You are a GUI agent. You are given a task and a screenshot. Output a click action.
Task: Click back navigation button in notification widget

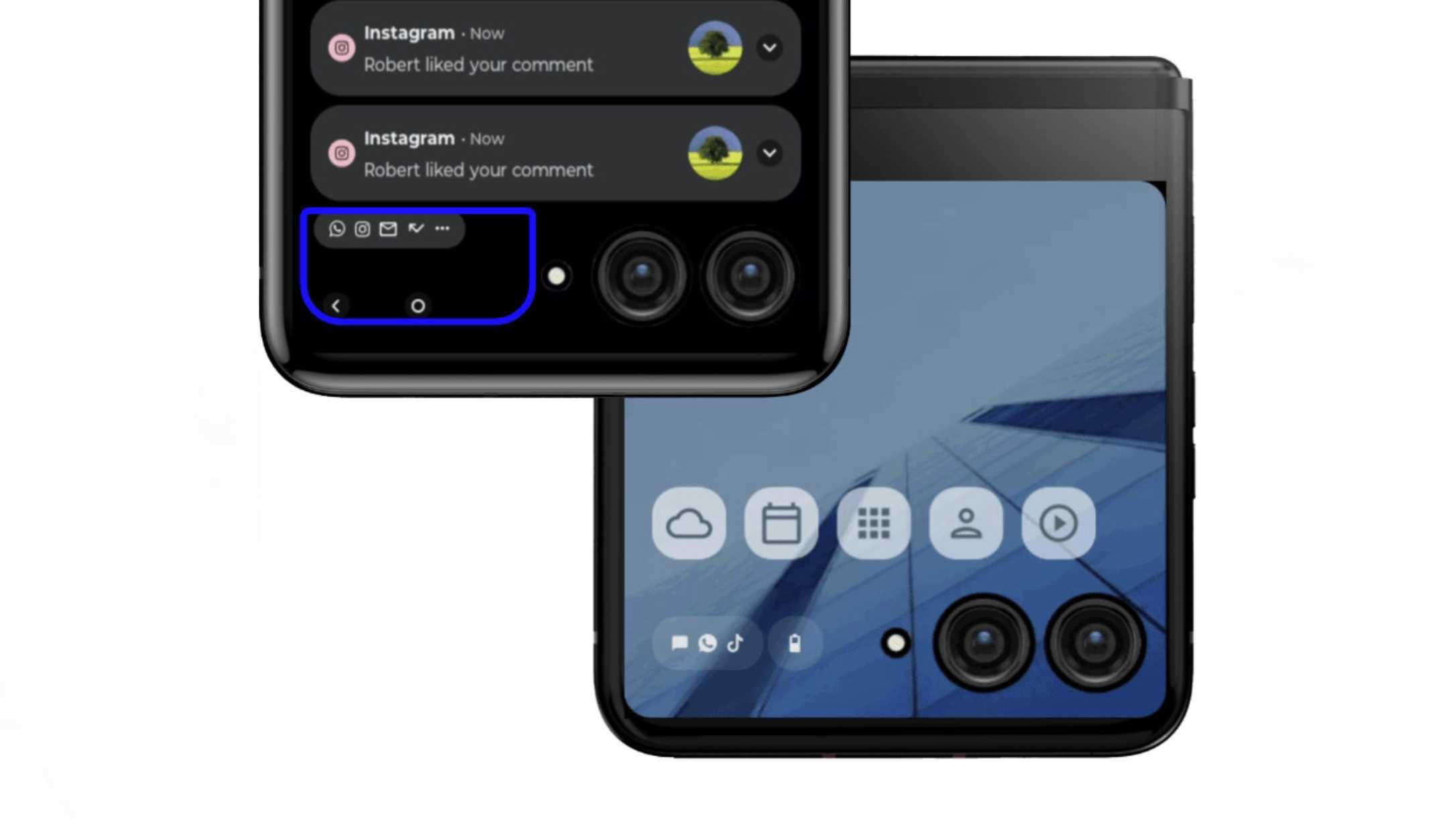pyautogui.click(x=336, y=305)
